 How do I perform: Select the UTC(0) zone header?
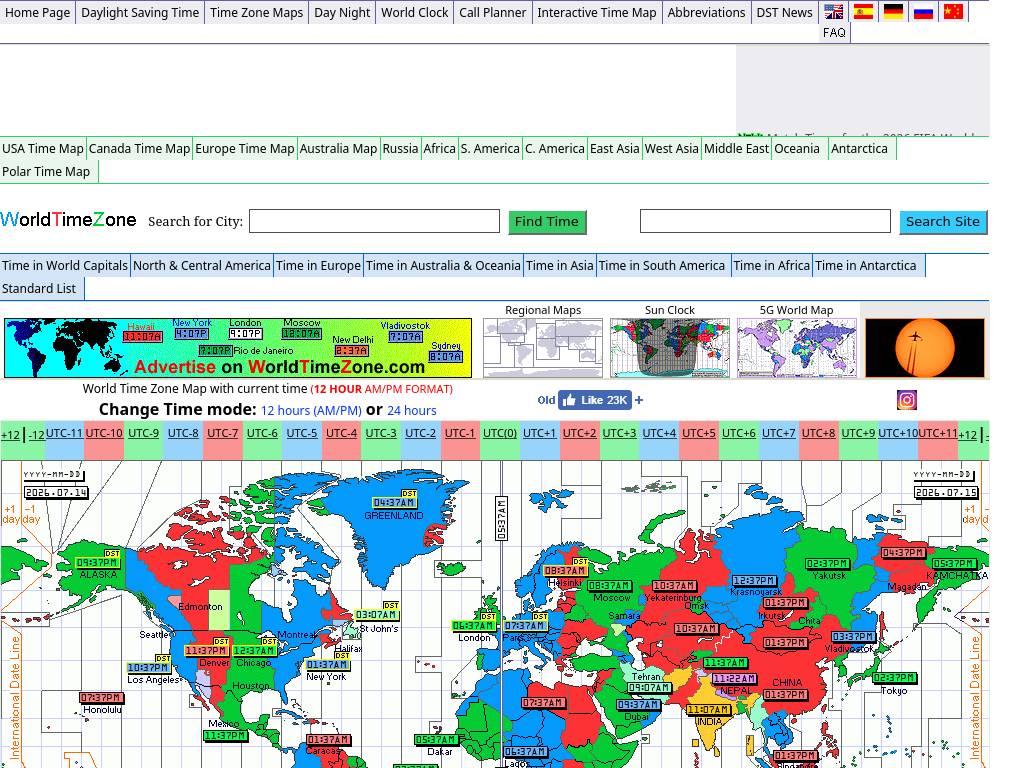500,433
